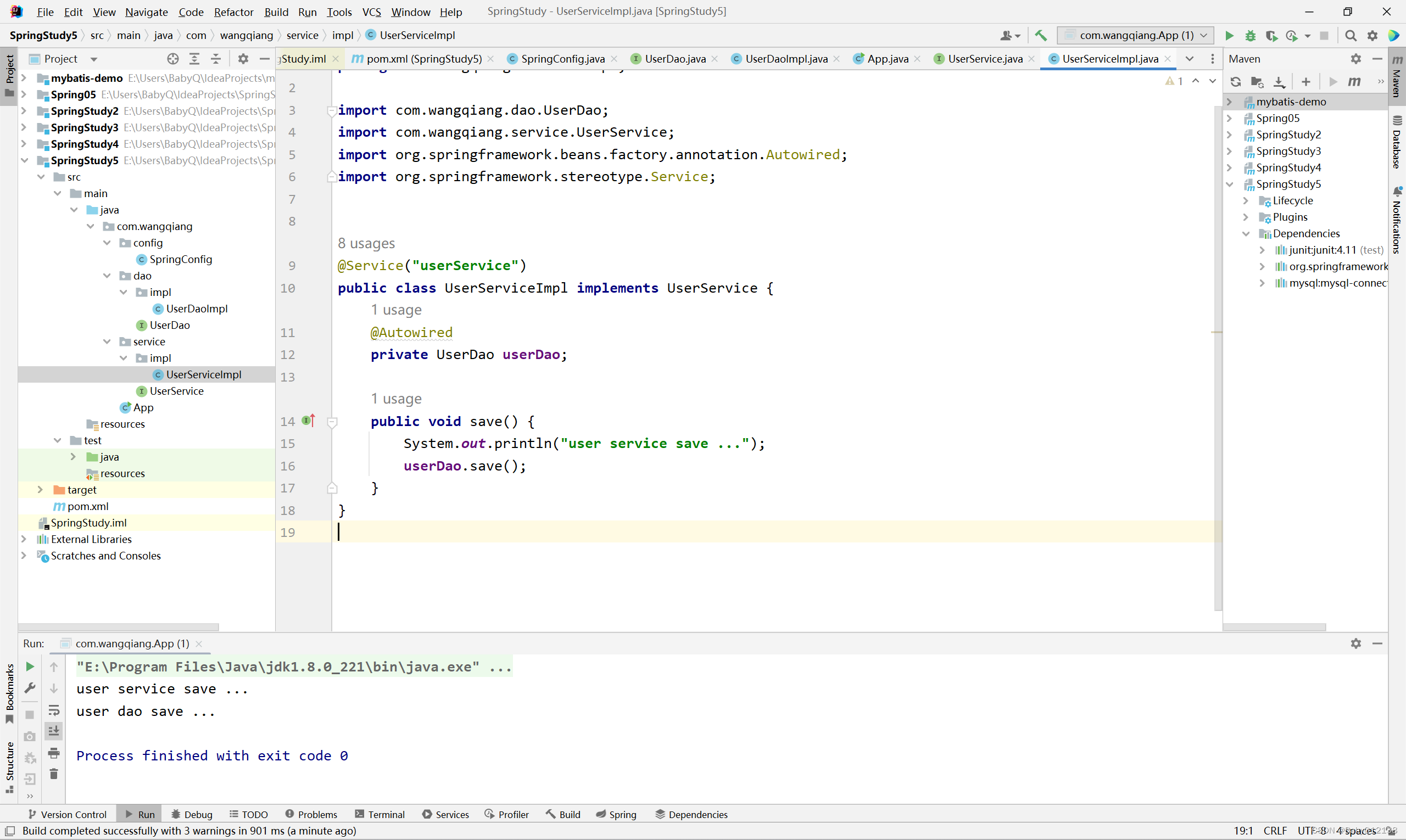The height and width of the screenshot is (840, 1406).
Task: Stop the running process from top toolbar
Action: [x=1324, y=36]
